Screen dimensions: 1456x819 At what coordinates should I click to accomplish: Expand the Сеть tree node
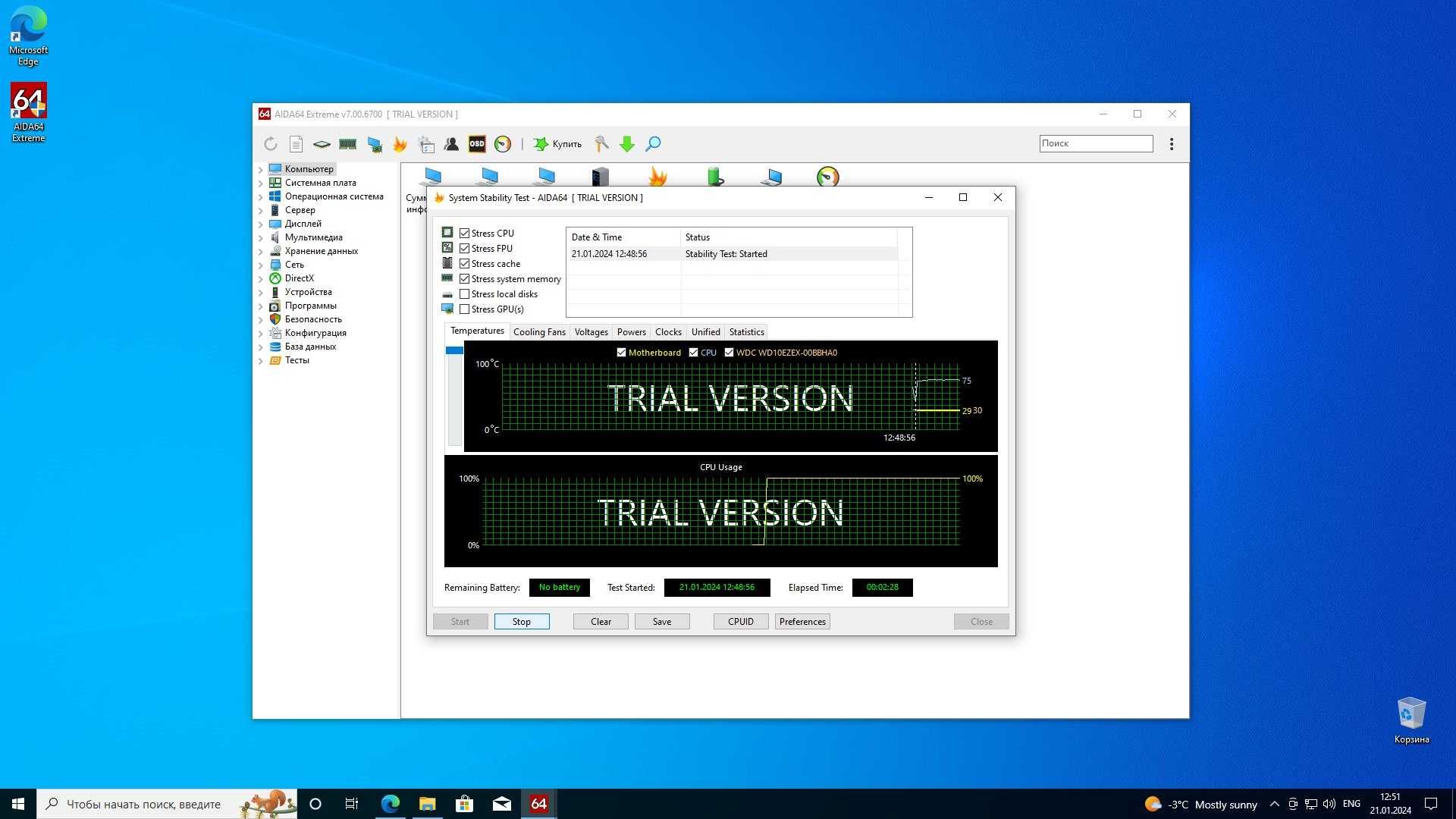[261, 265]
